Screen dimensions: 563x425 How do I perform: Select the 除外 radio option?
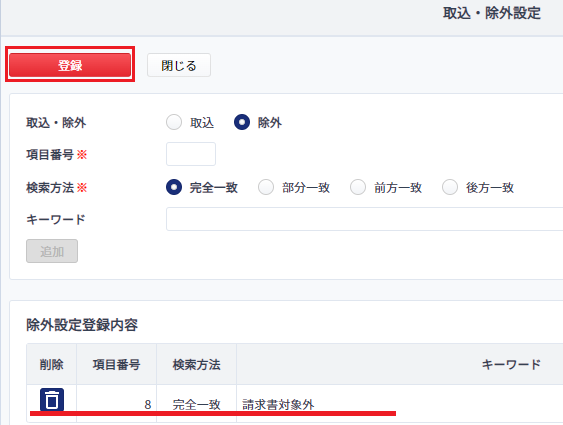tap(242, 122)
